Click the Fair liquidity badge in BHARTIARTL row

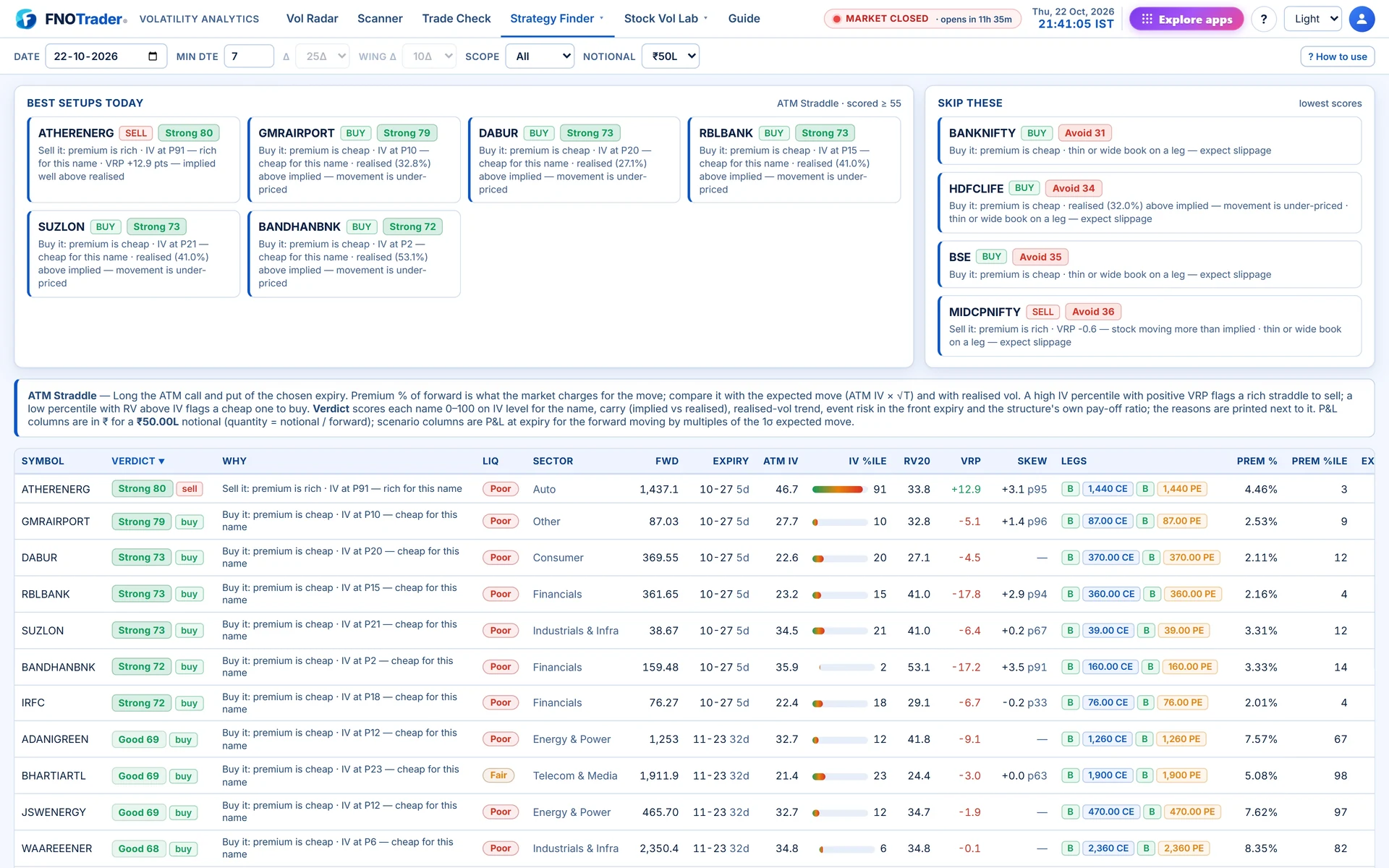tap(498, 775)
